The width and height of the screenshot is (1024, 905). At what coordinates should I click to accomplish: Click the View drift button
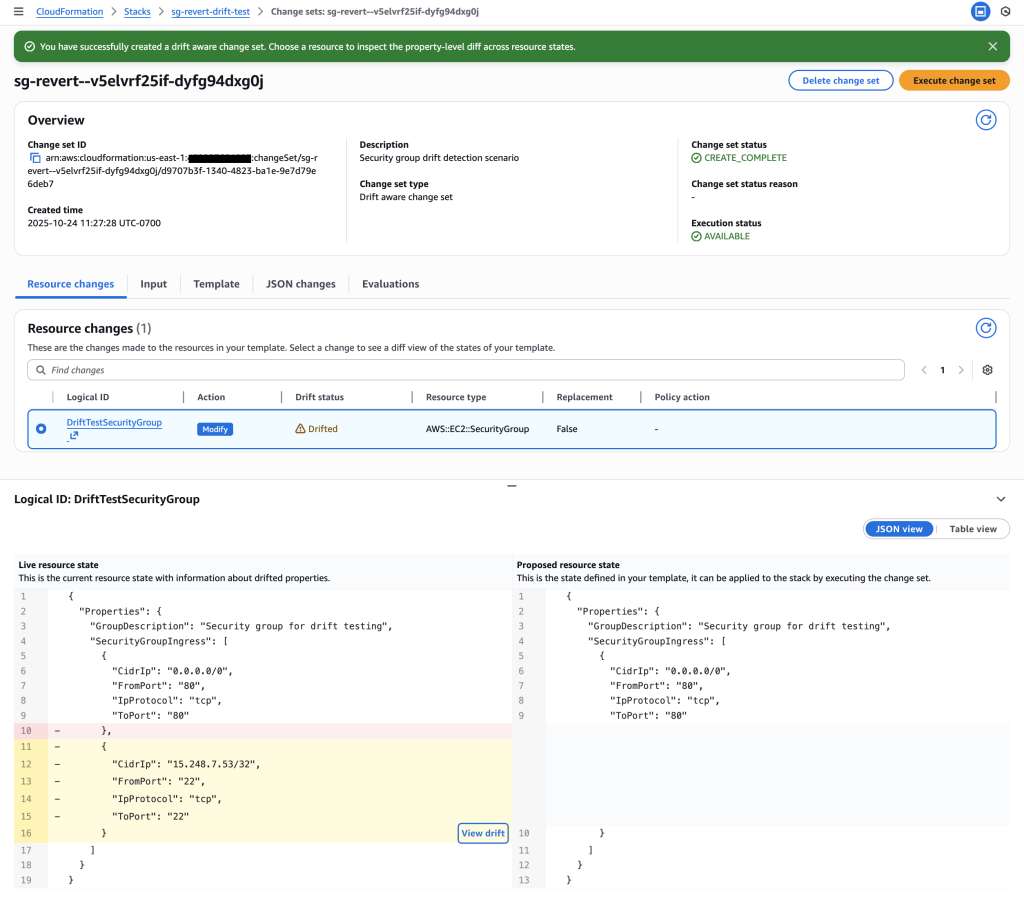tap(483, 833)
